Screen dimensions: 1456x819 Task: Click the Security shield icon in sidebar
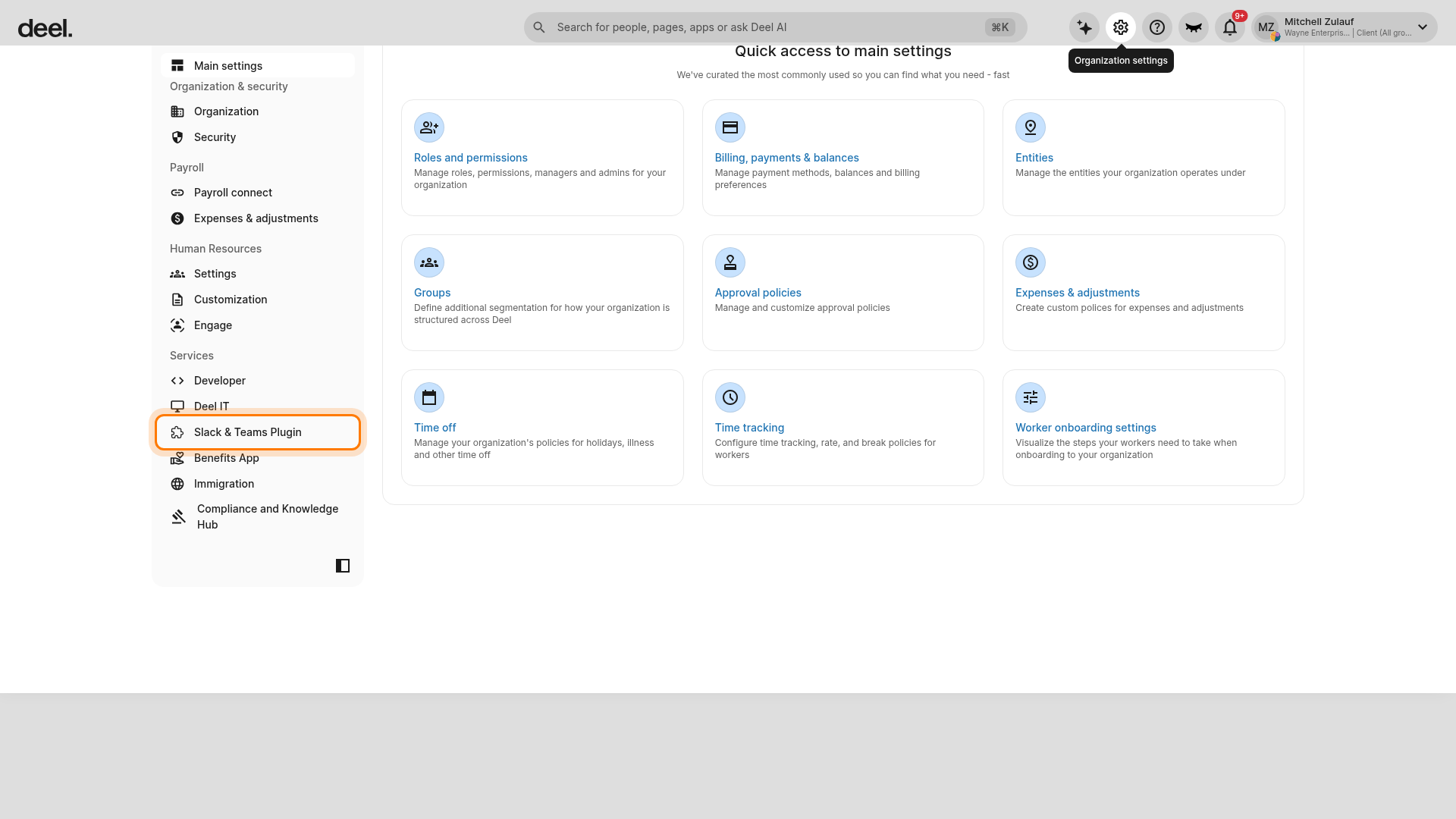click(177, 137)
